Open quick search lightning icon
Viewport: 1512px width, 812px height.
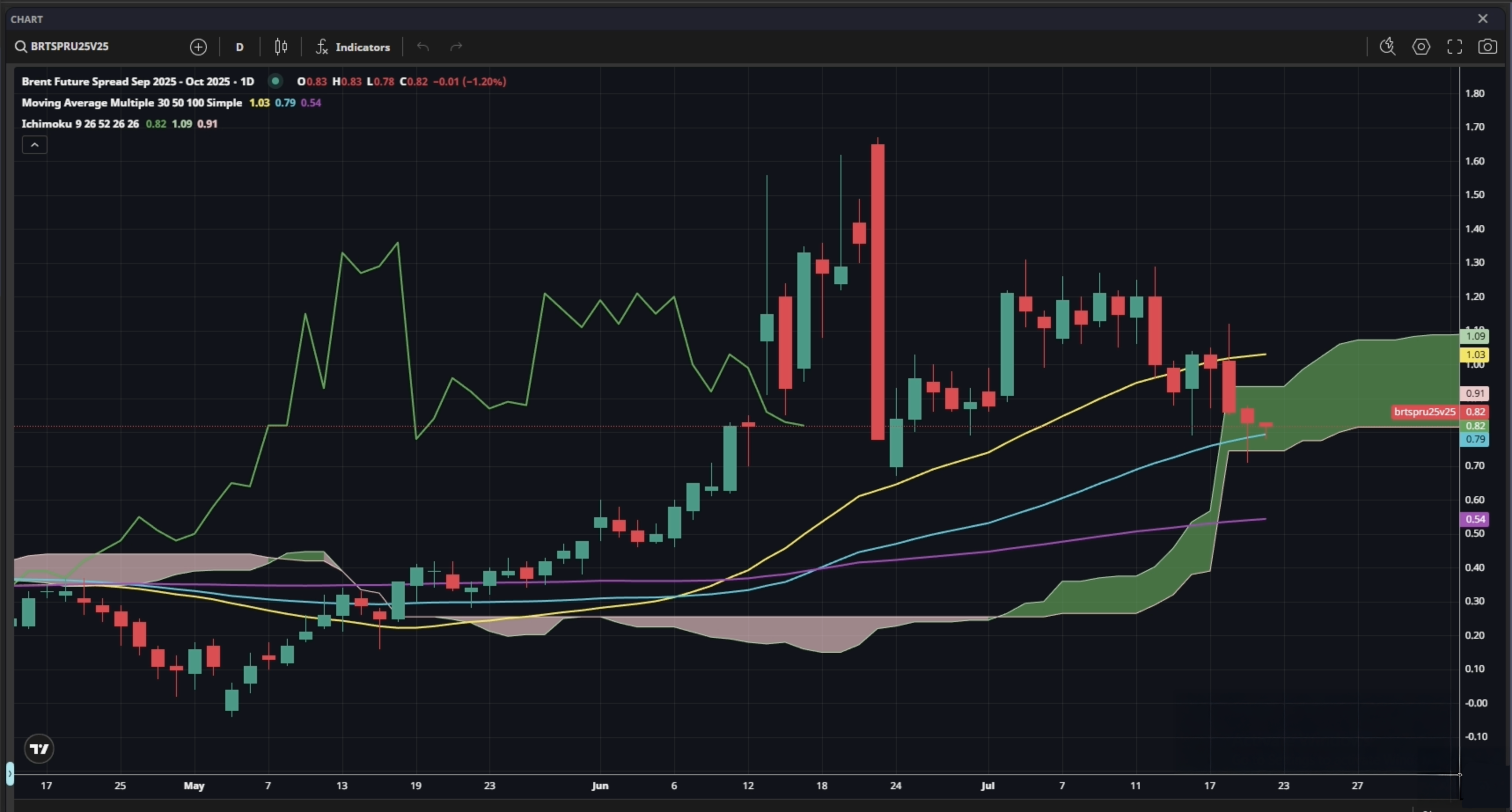1387,46
